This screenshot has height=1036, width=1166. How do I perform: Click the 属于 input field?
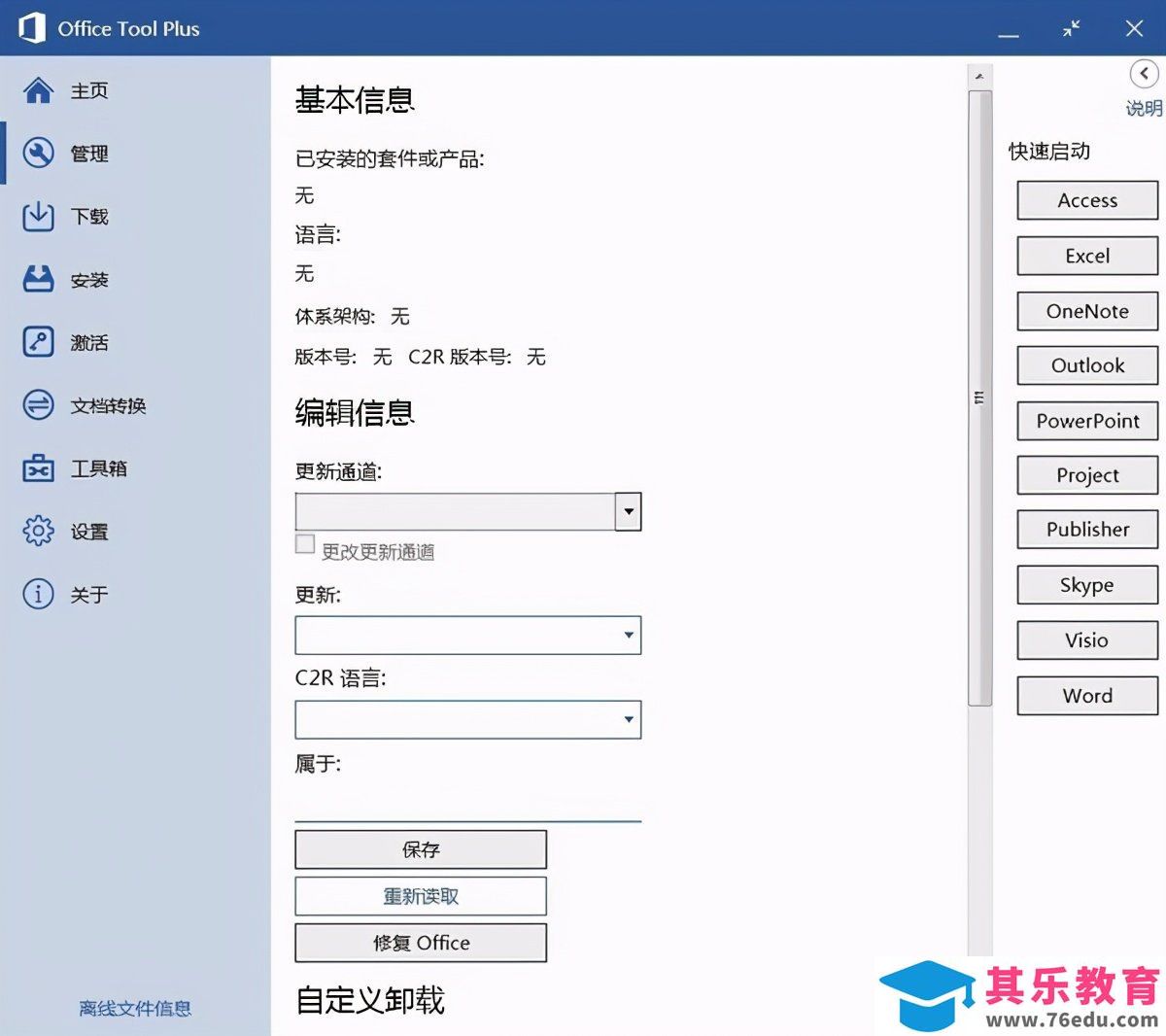tap(468, 803)
